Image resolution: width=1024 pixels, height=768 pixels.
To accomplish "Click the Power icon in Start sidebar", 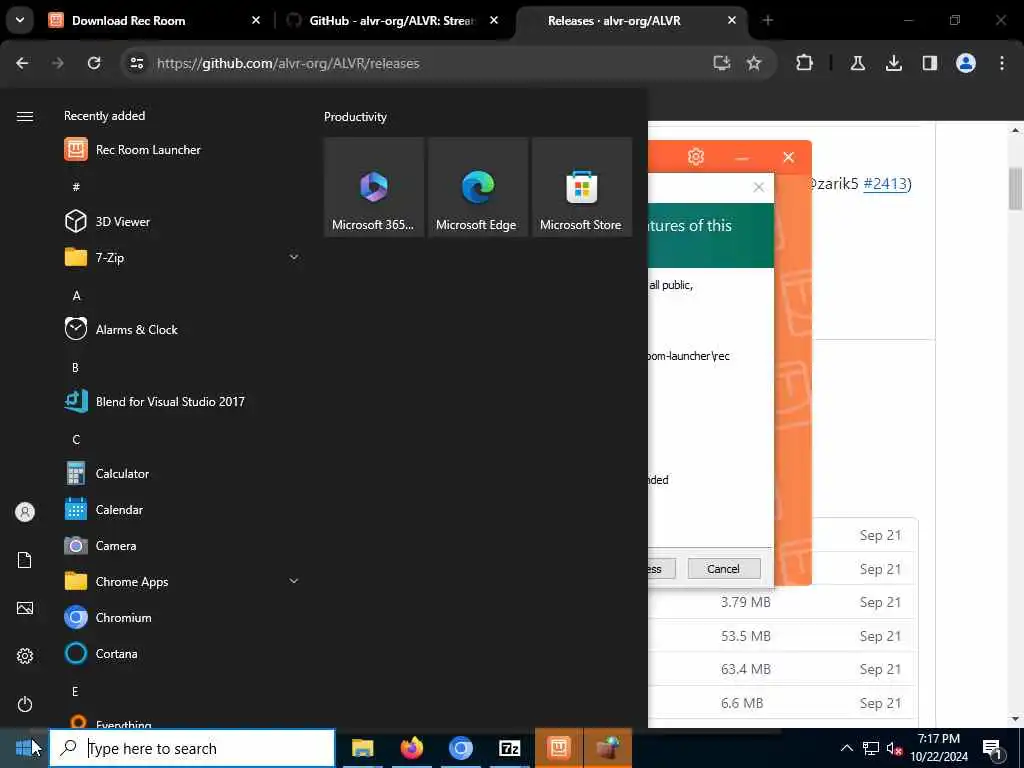I will (25, 704).
